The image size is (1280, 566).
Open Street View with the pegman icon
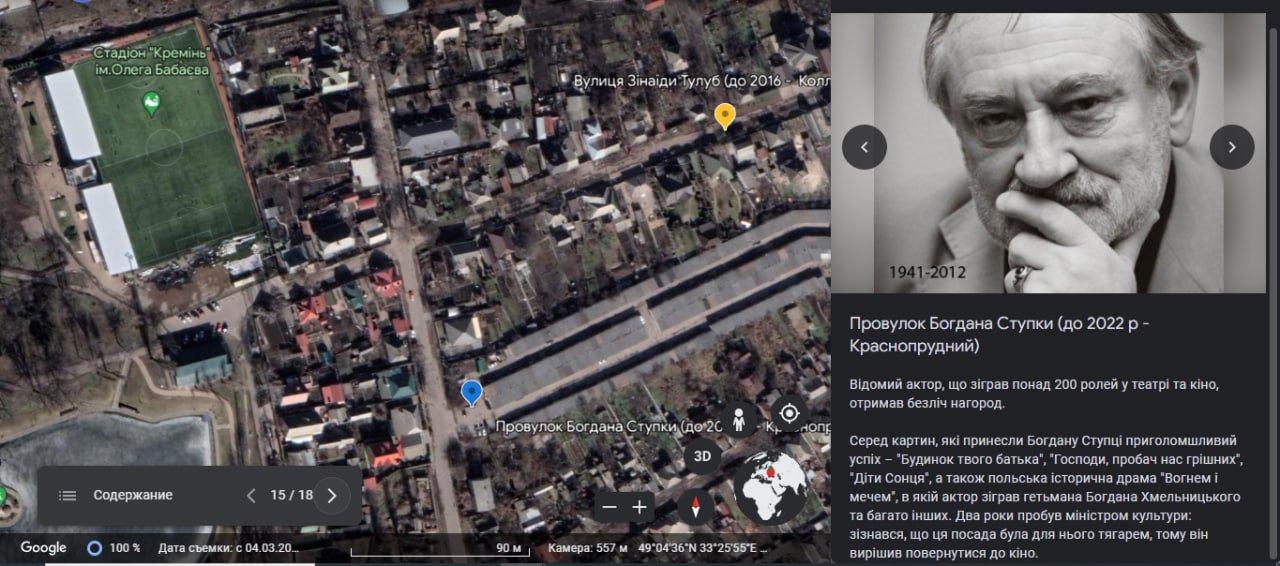coord(739,420)
